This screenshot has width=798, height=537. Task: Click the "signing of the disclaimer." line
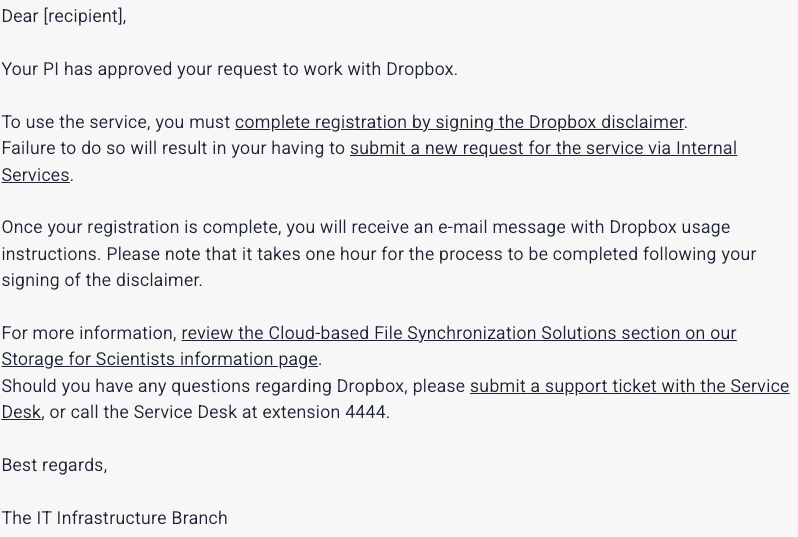[x=102, y=280]
